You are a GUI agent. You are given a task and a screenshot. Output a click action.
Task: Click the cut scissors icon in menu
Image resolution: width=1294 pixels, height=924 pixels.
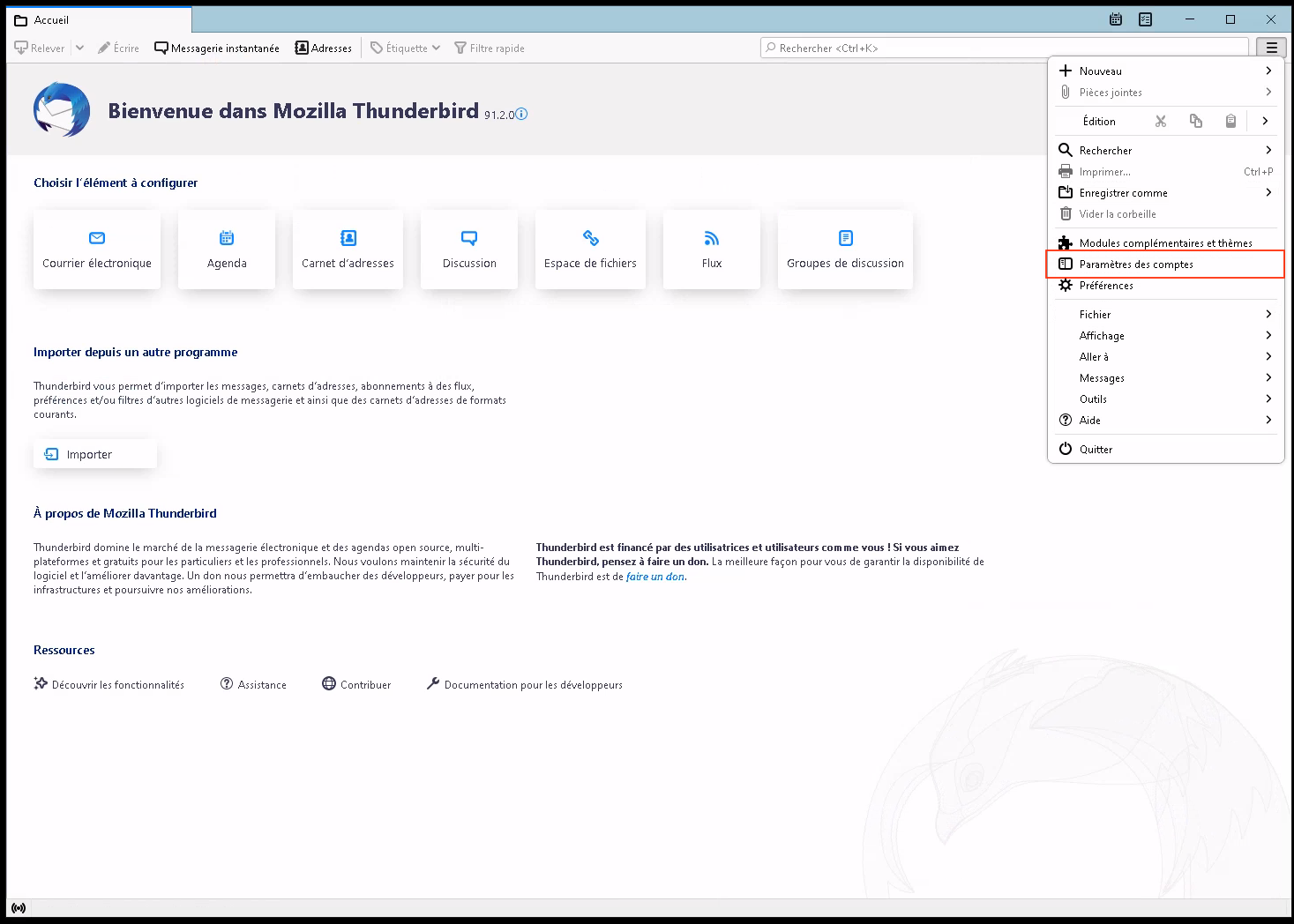1160,121
